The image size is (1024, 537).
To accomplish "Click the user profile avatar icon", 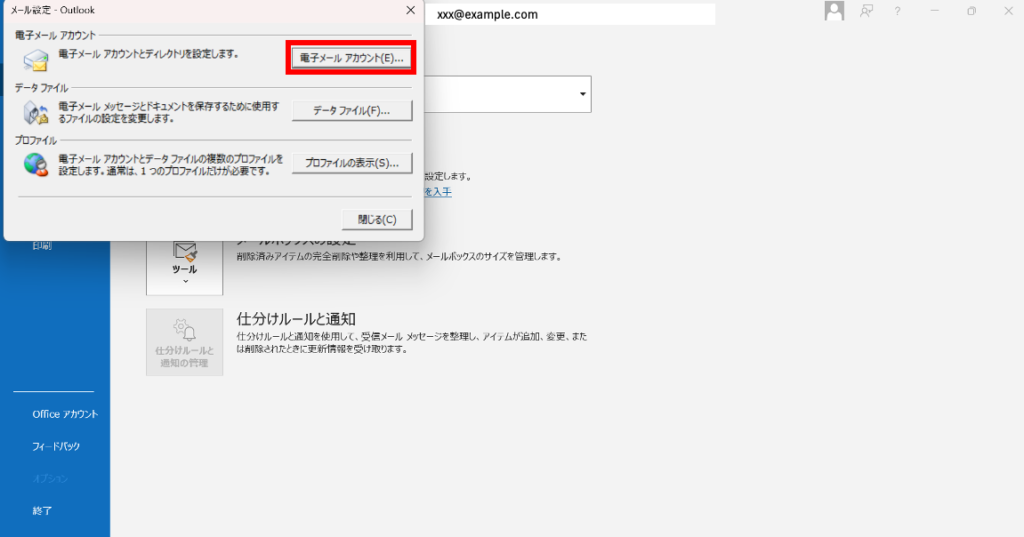I will pos(834,11).
